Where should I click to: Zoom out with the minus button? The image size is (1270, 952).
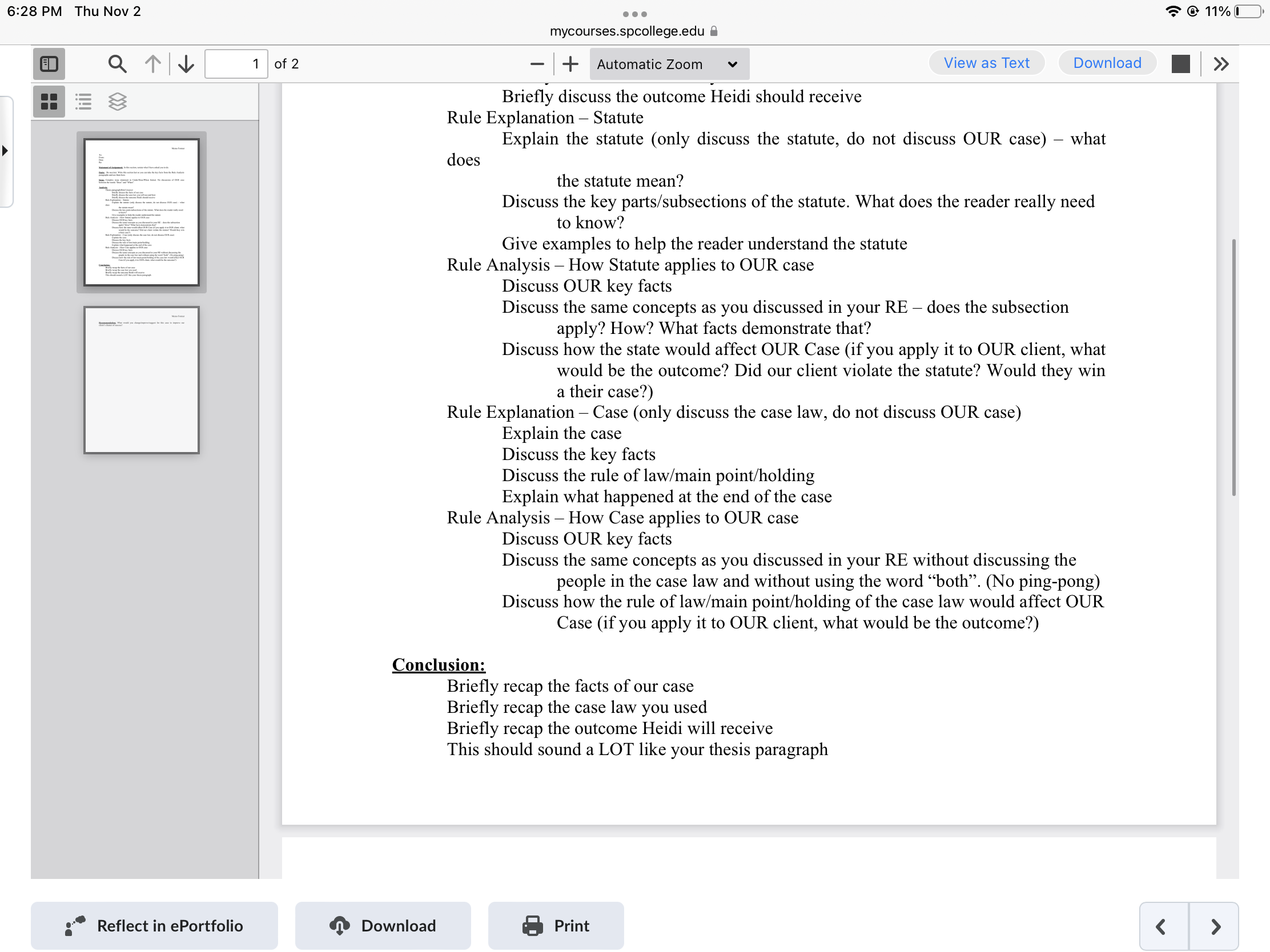tap(537, 64)
